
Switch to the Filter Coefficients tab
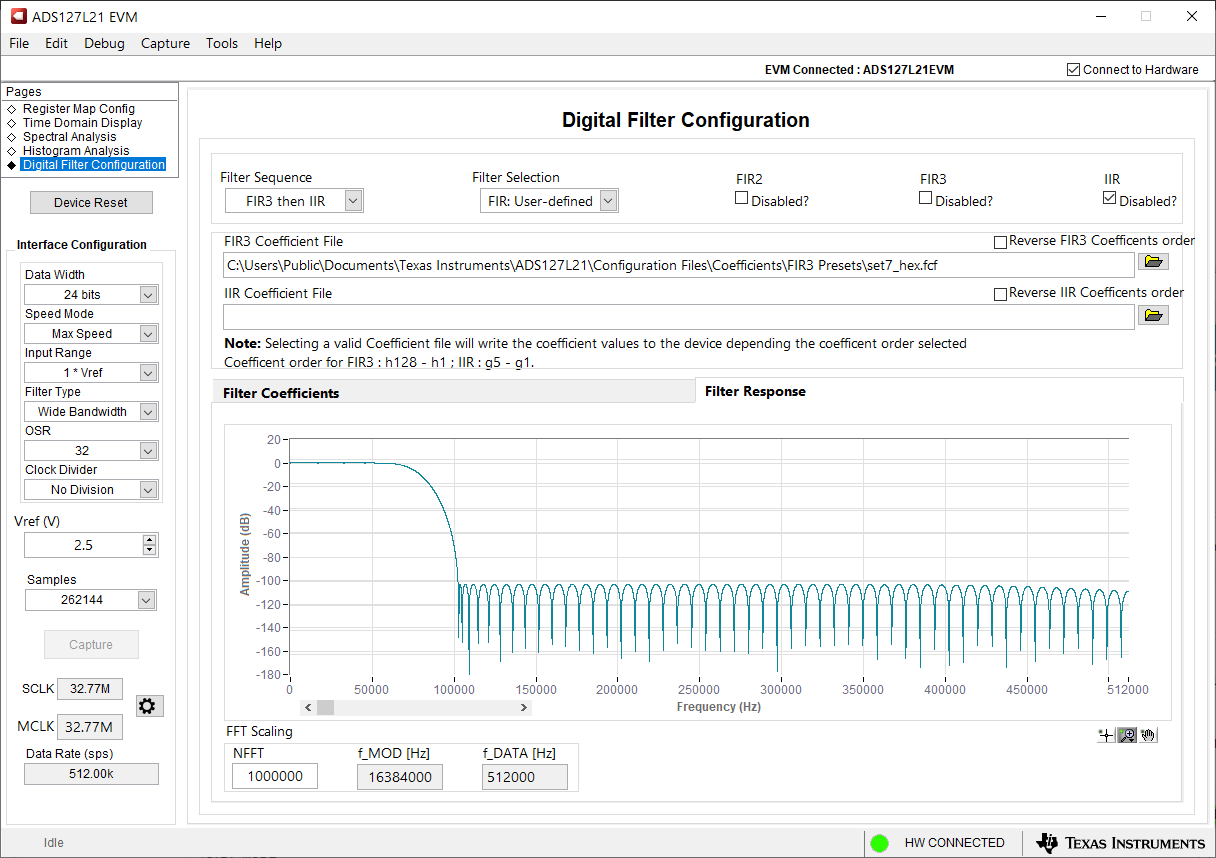[x=281, y=393]
